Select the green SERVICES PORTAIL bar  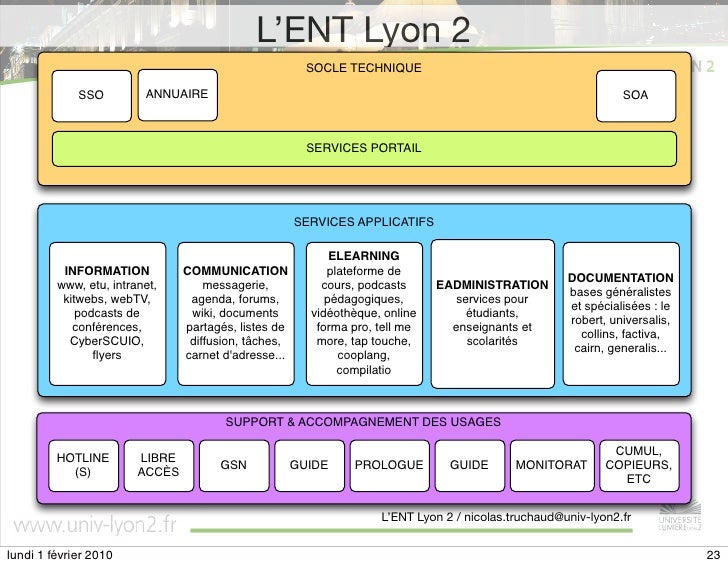click(364, 149)
